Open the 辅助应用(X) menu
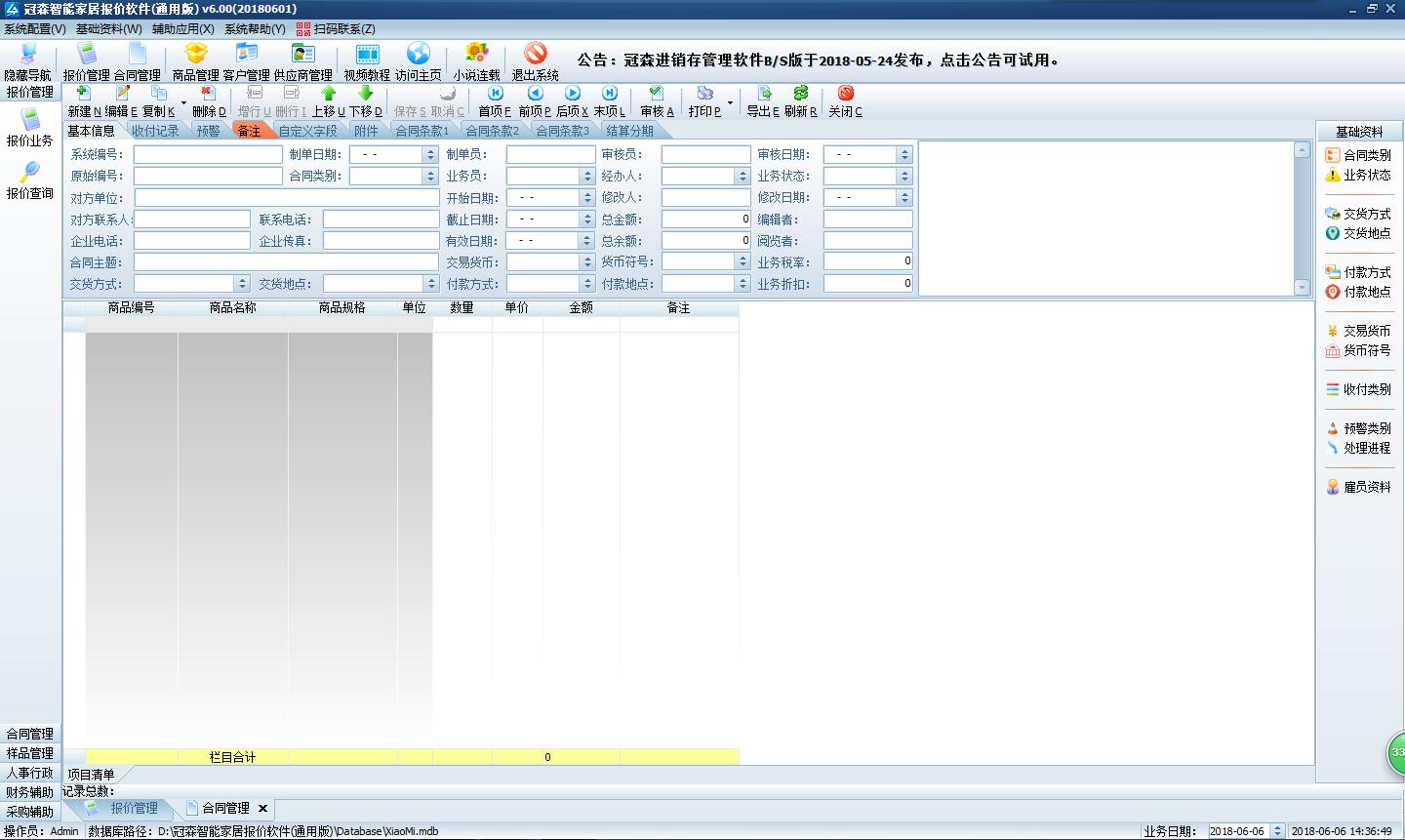Image resolution: width=1405 pixels, height=840 pixels. tap(183, 29)
